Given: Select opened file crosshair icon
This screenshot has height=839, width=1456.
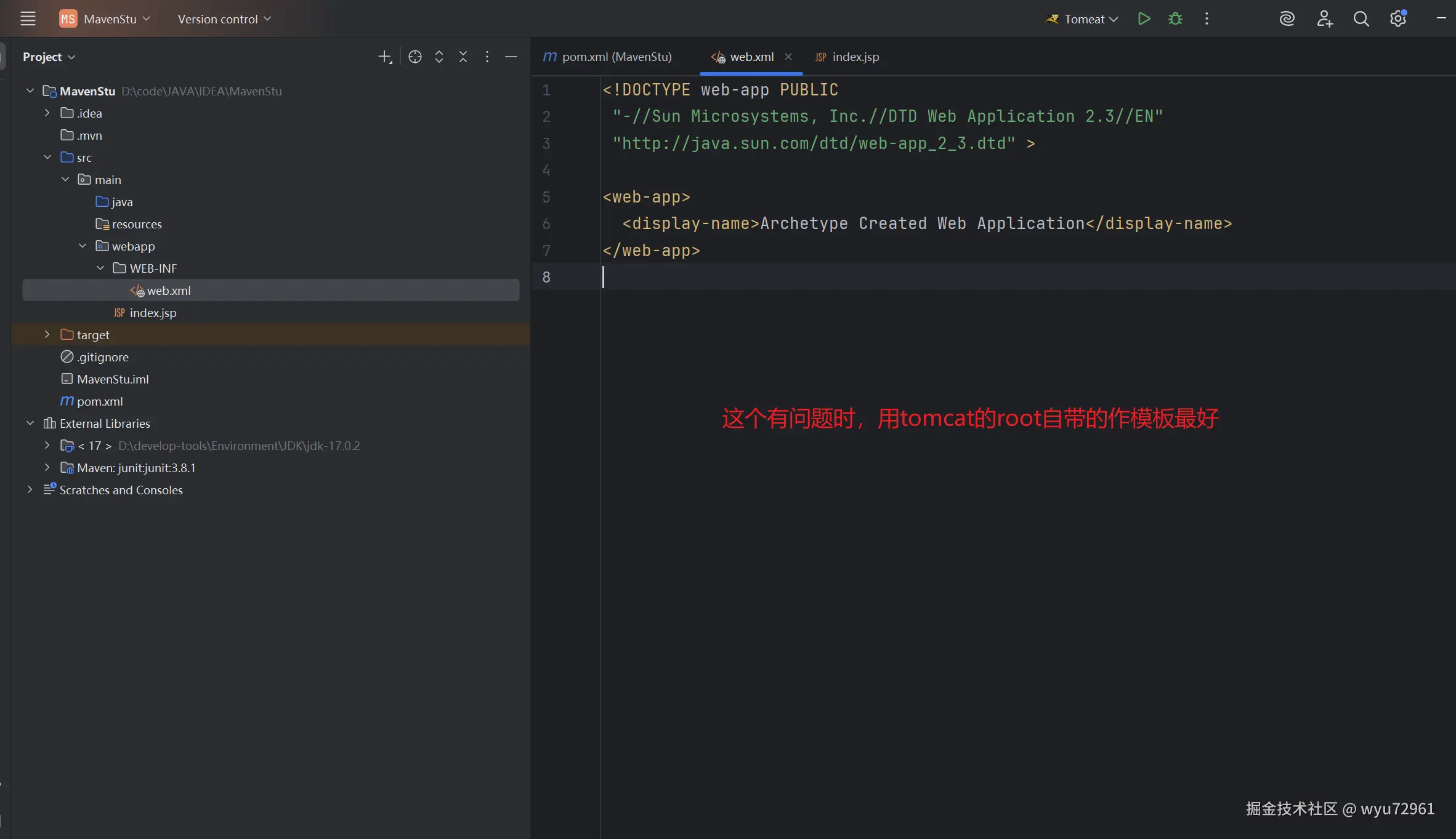Looking at the screenshot, I should point(415,57).
